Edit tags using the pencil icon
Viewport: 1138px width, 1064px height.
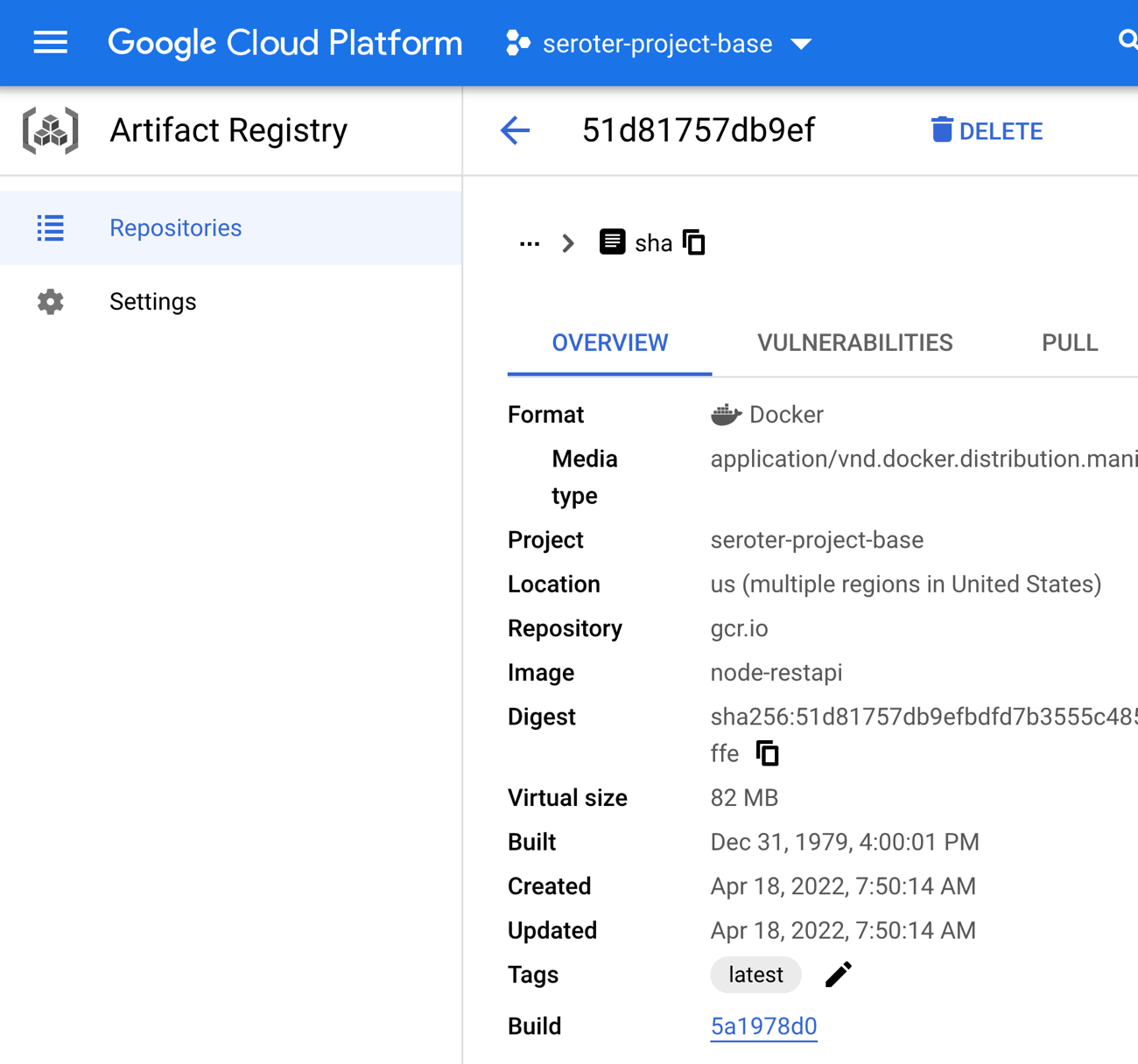pyautogui.click(x=838, y=975)
